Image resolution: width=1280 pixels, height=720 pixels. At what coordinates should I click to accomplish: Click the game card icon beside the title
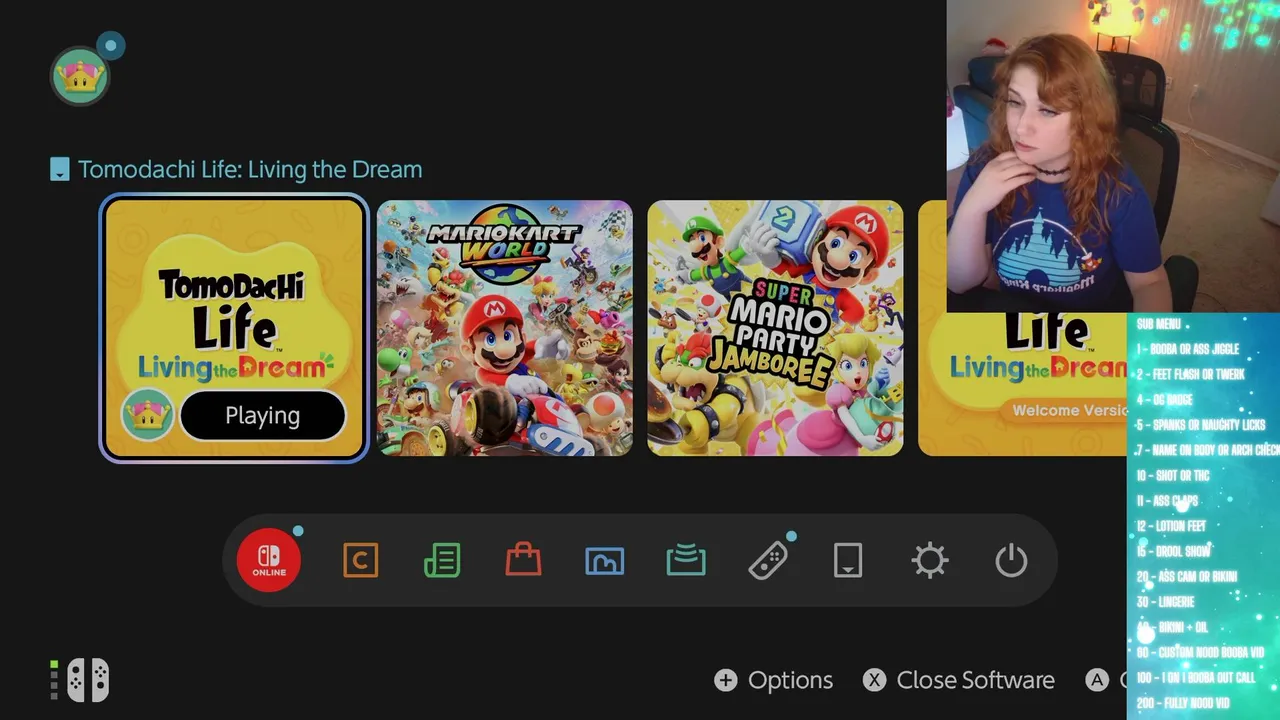tap(60, 170)
